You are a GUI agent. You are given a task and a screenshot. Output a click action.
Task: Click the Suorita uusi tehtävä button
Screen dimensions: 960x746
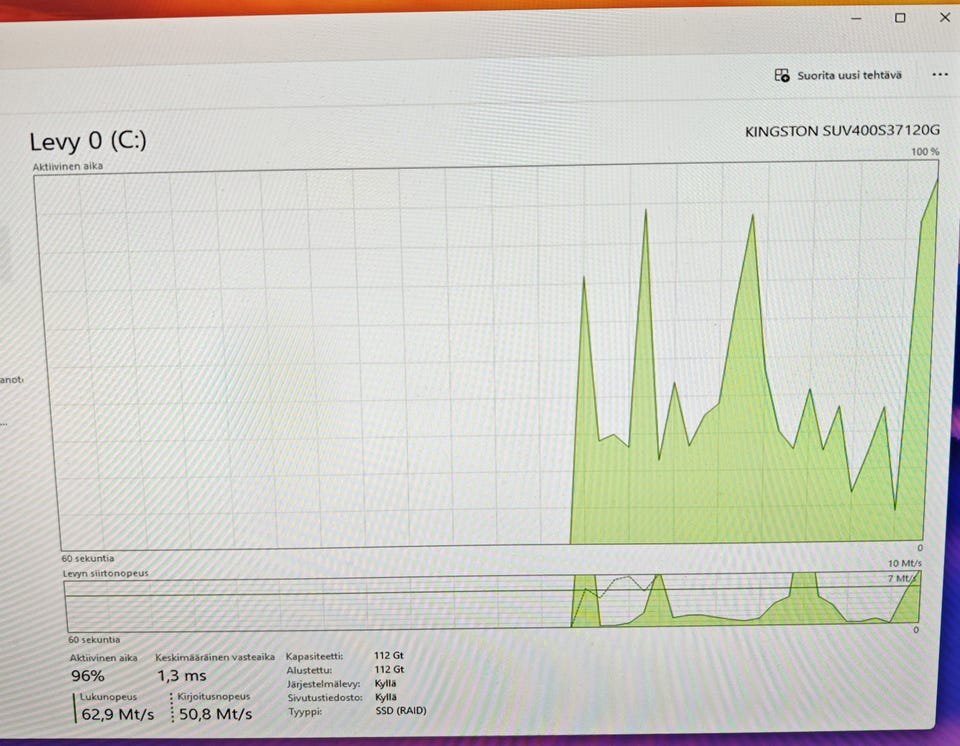point(838,75)
